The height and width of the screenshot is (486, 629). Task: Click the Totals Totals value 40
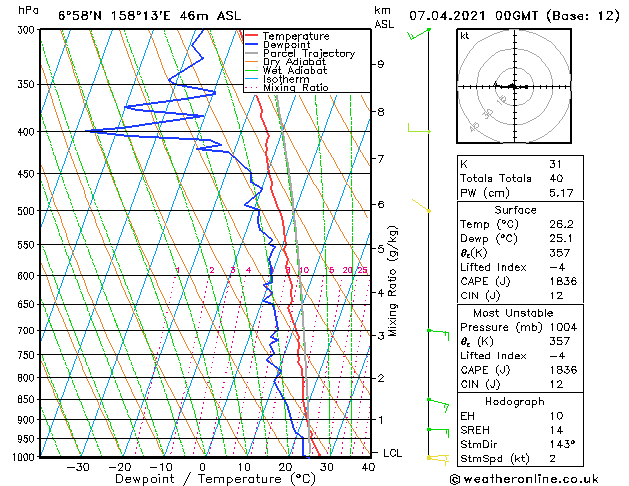(x=556, y=178)
